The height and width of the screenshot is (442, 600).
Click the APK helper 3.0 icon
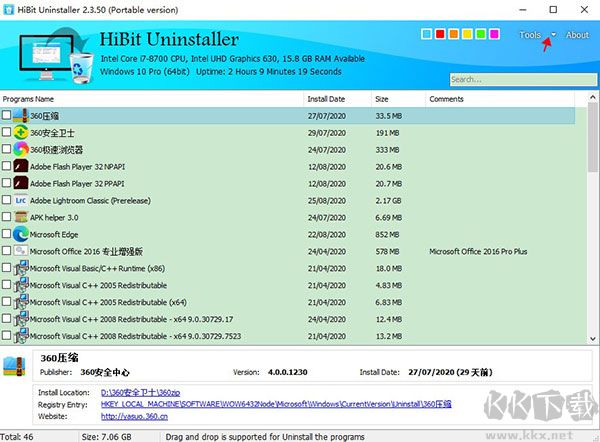21,217
